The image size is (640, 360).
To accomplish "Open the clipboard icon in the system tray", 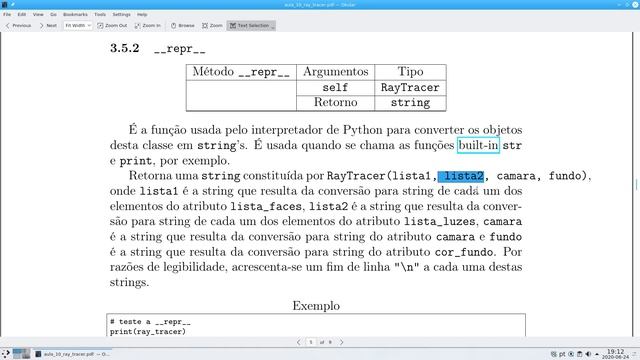I will (x=580, y=354).
